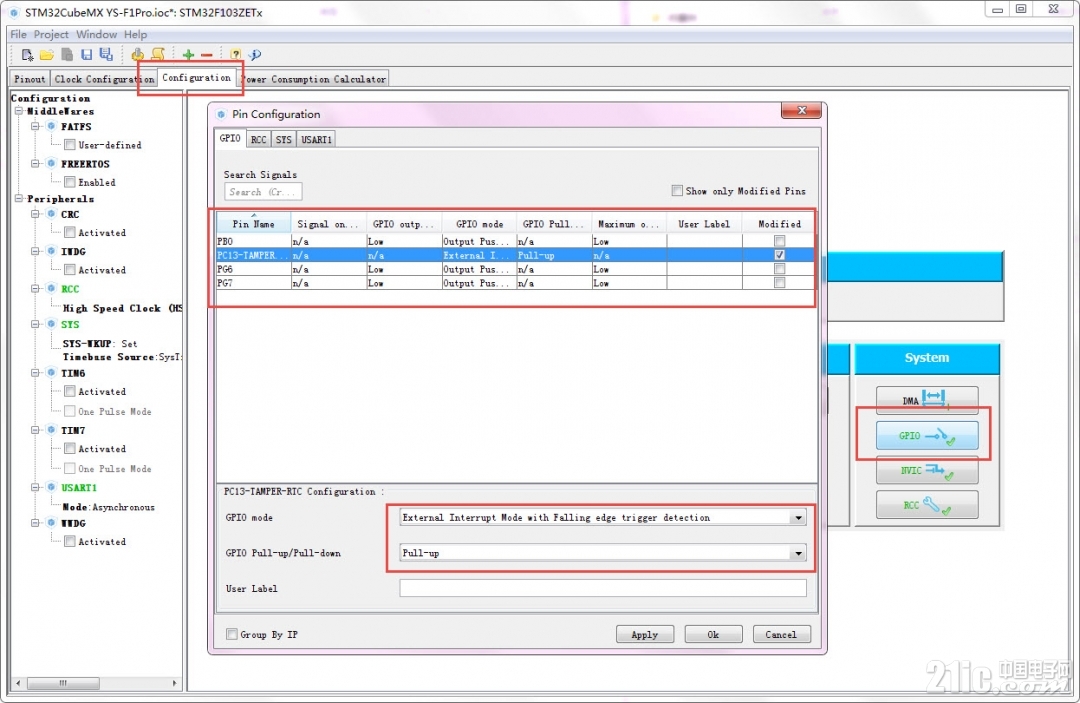Click the STM32CubeMX application title bar icon
Viewport: 1080px width, 703px height.
[14, 12]
